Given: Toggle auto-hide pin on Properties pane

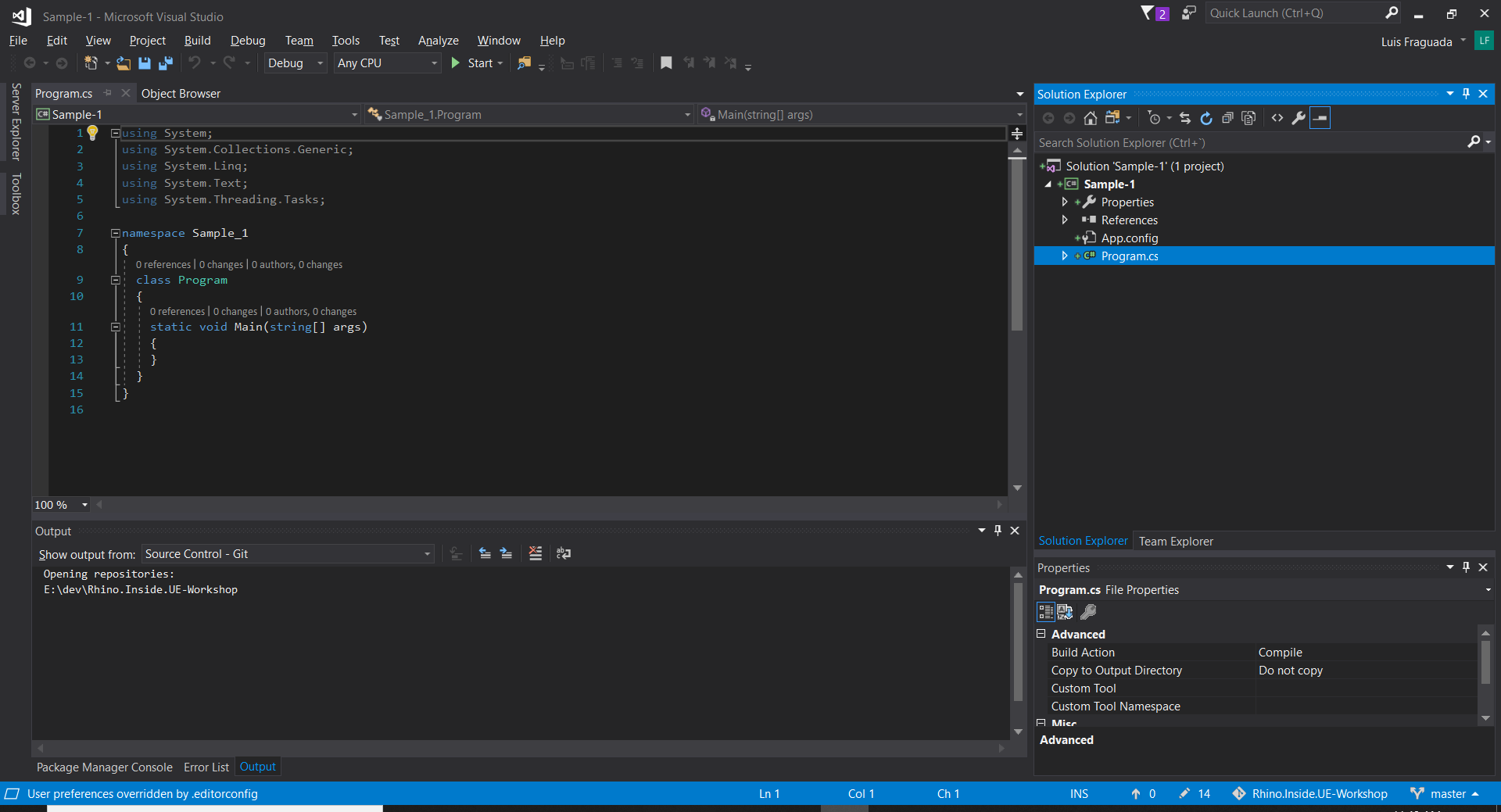Looking at the screenshot, I should 1466,567.
